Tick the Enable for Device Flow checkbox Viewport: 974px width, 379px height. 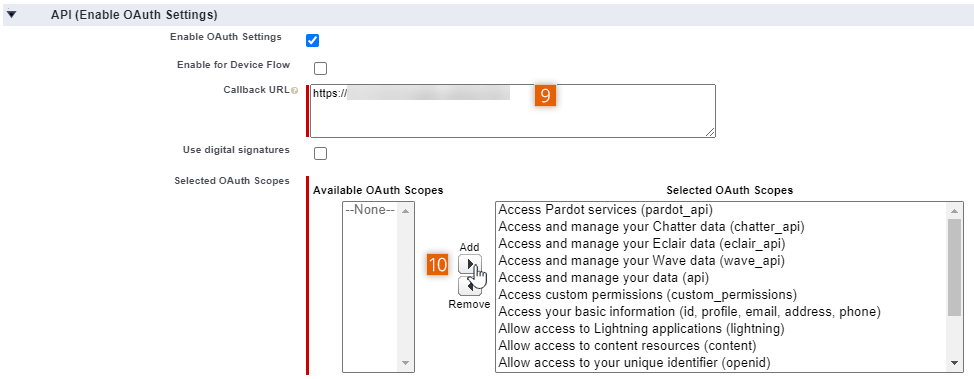321,68
